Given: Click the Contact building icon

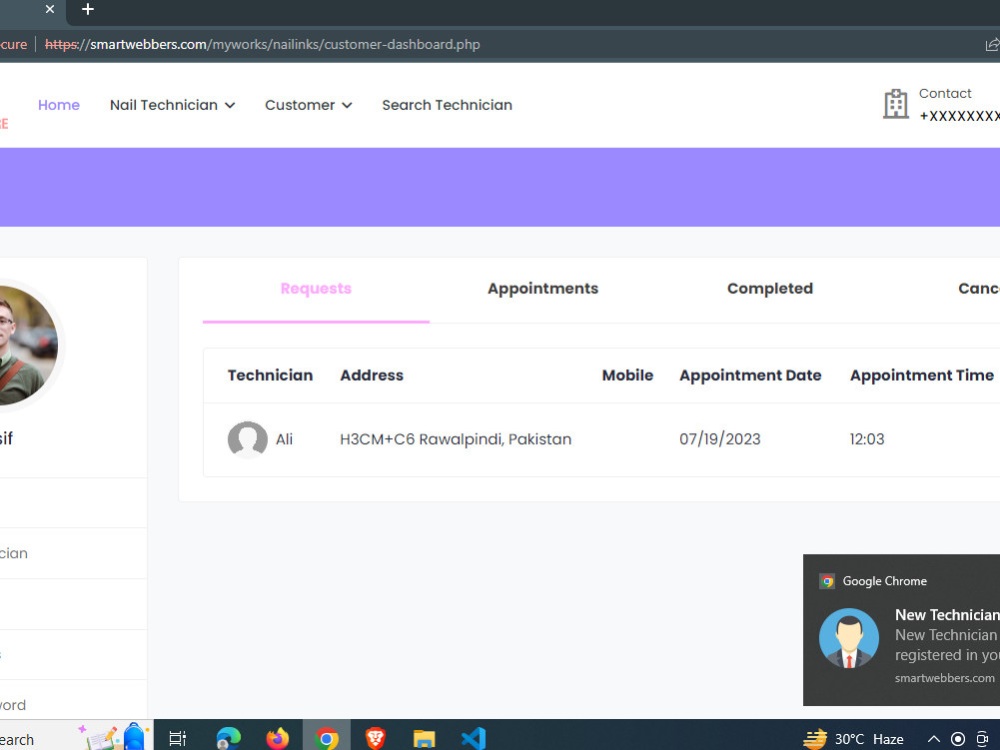Looking at the screenshot, I should click(895, 104).
